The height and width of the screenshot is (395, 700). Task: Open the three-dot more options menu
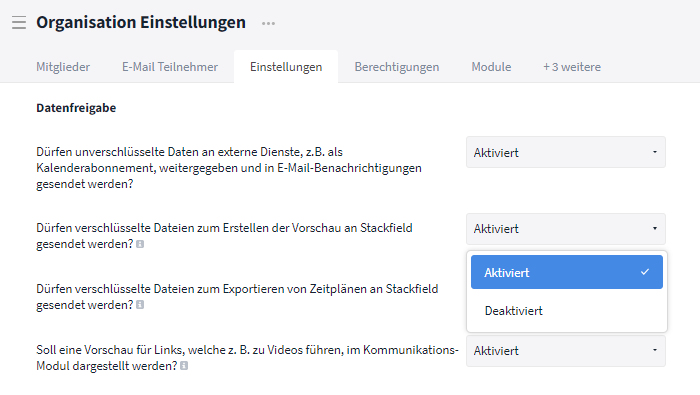pyautogui.click(x=268, y=23)
